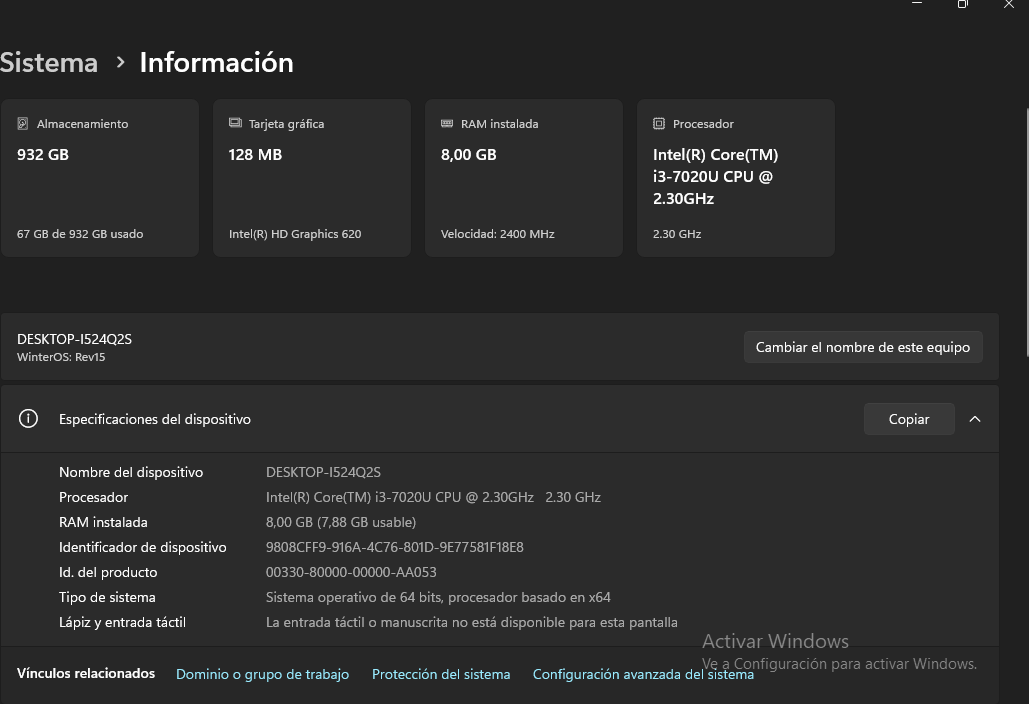The width and height of the screenshot is (1029, 704).
Task: Click the RAM instalada memory icon
Action: pyautogui.click(x=447, y=123)
